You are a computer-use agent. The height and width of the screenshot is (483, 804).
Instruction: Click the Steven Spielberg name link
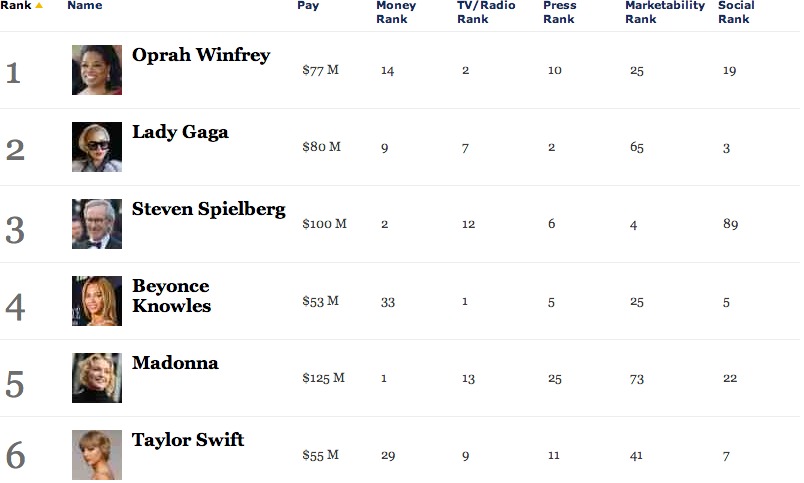(209, 209)
